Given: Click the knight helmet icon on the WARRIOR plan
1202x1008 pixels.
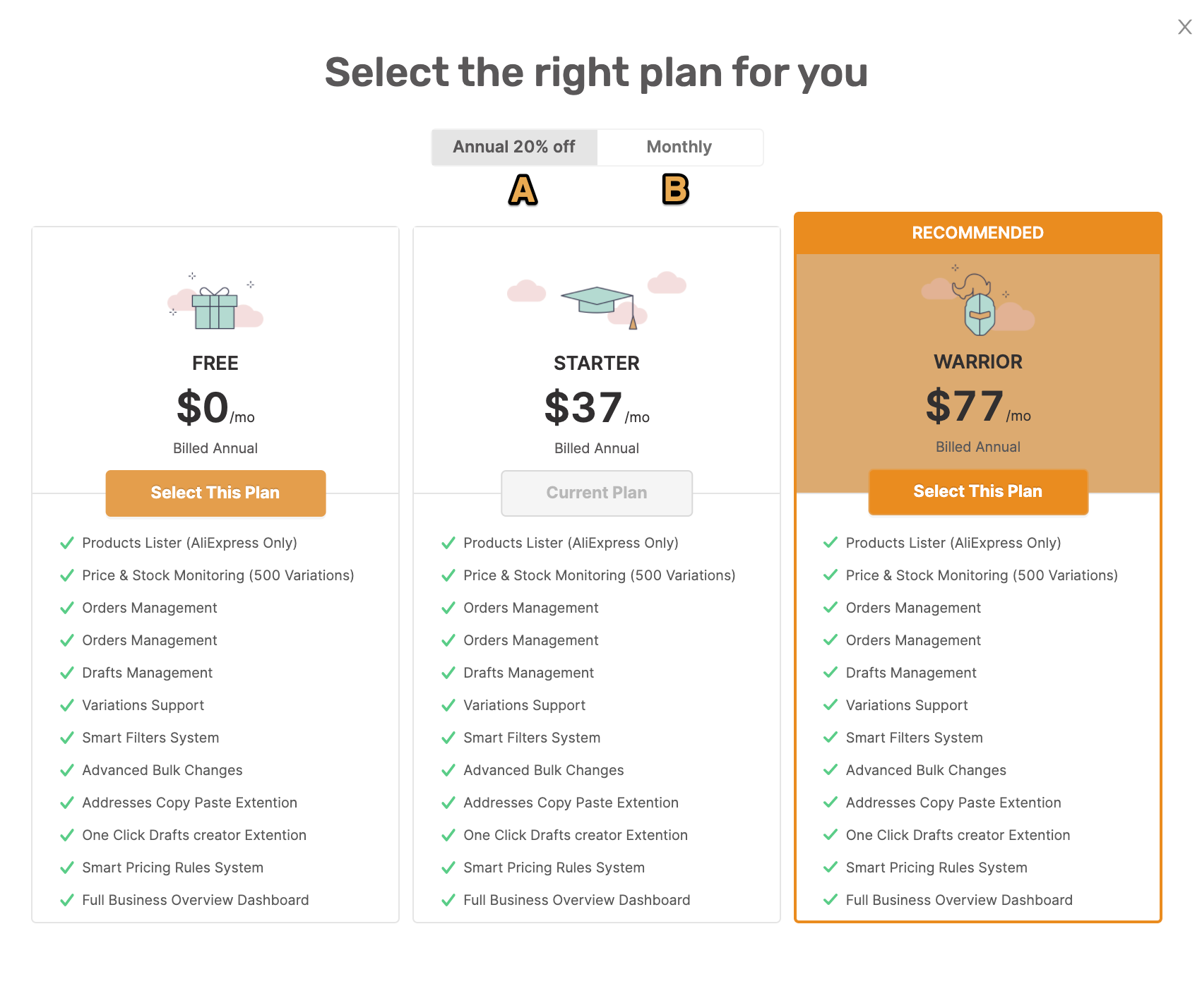Looking at the screenshot, I should coord(979,305).
